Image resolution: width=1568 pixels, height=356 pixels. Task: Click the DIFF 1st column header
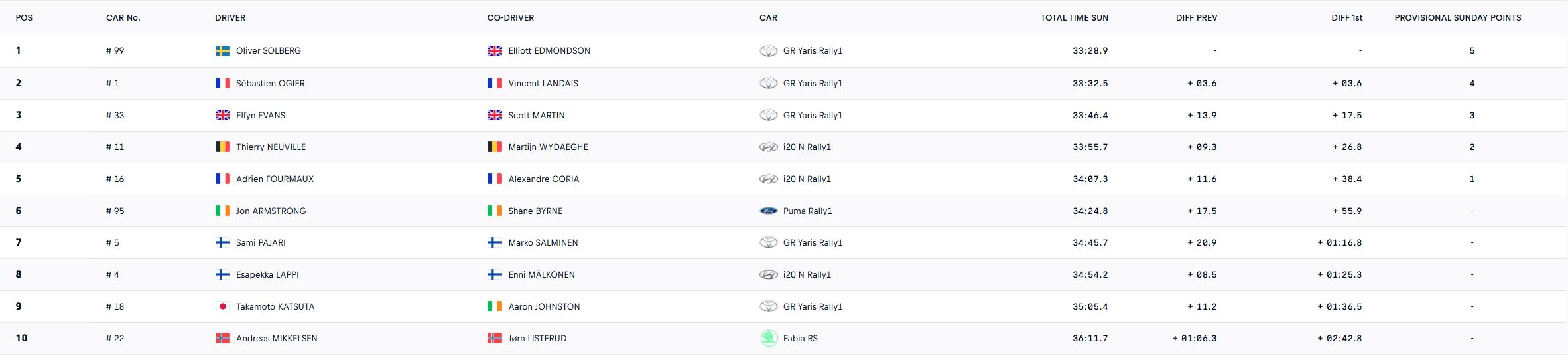click(x=1346, y=18)
